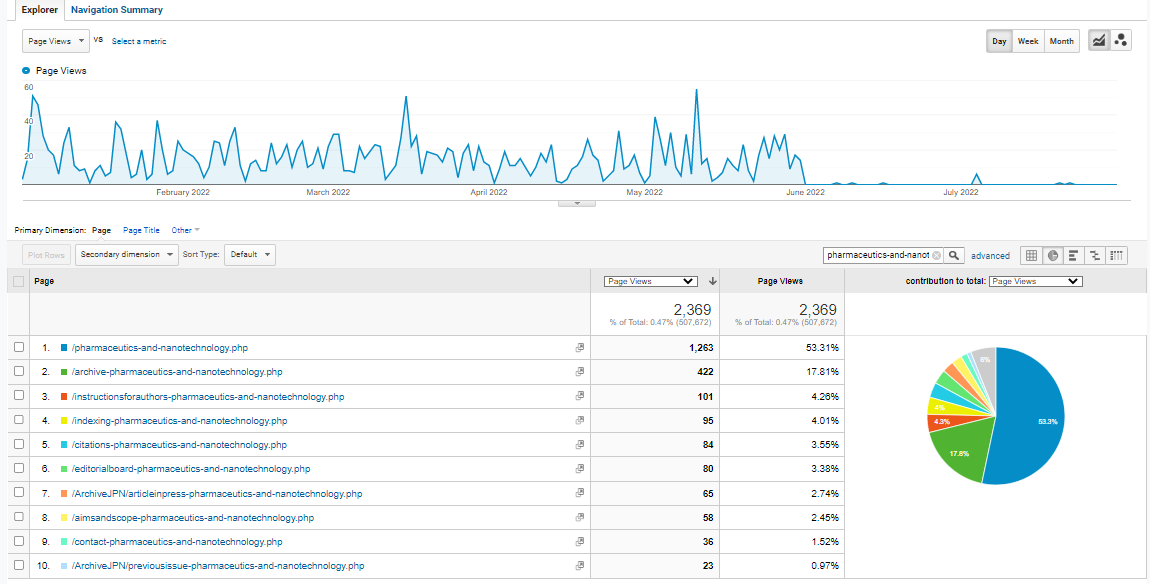The width and height of the screenshot is (1150, 584).
Task: Switch to motion chart view
Action: click(x=1121, y=41)
